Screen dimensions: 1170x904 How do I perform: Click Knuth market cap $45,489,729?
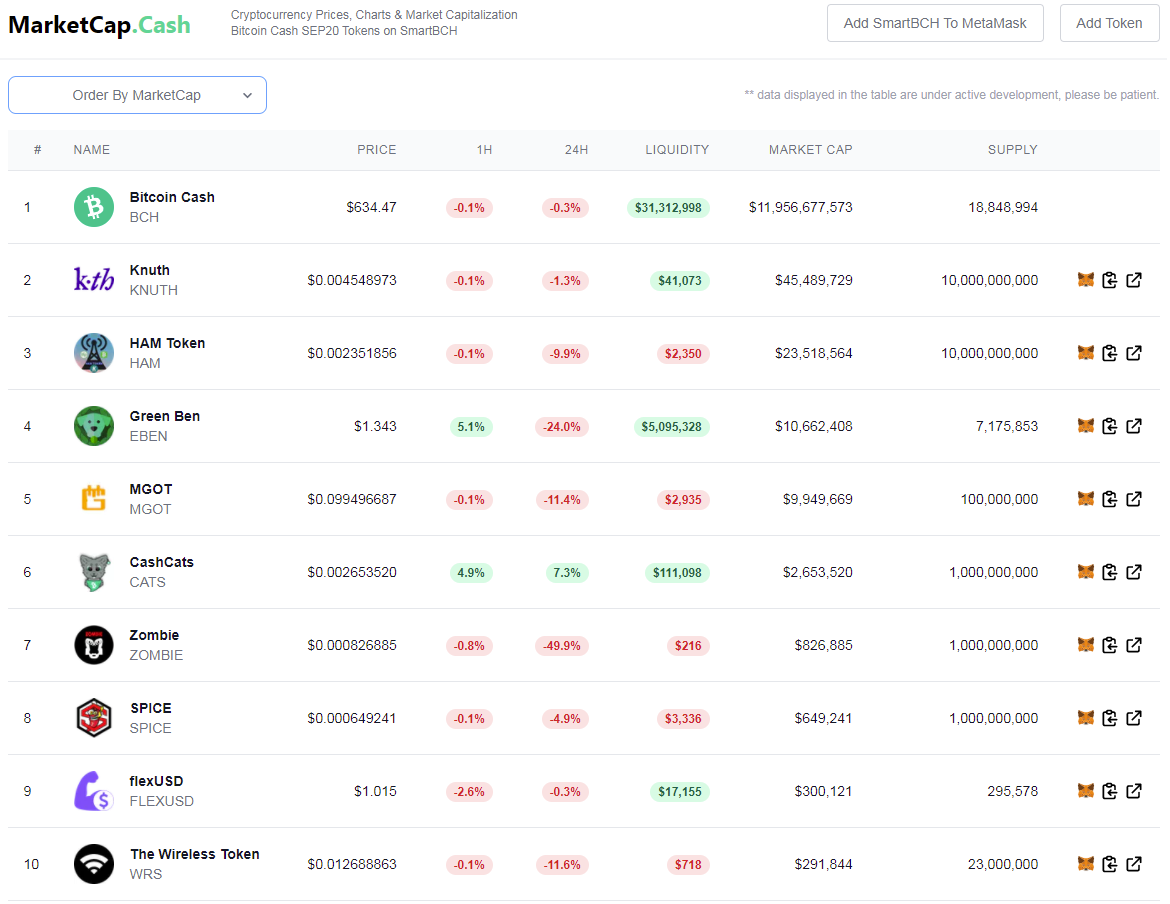tap(814, 280)
